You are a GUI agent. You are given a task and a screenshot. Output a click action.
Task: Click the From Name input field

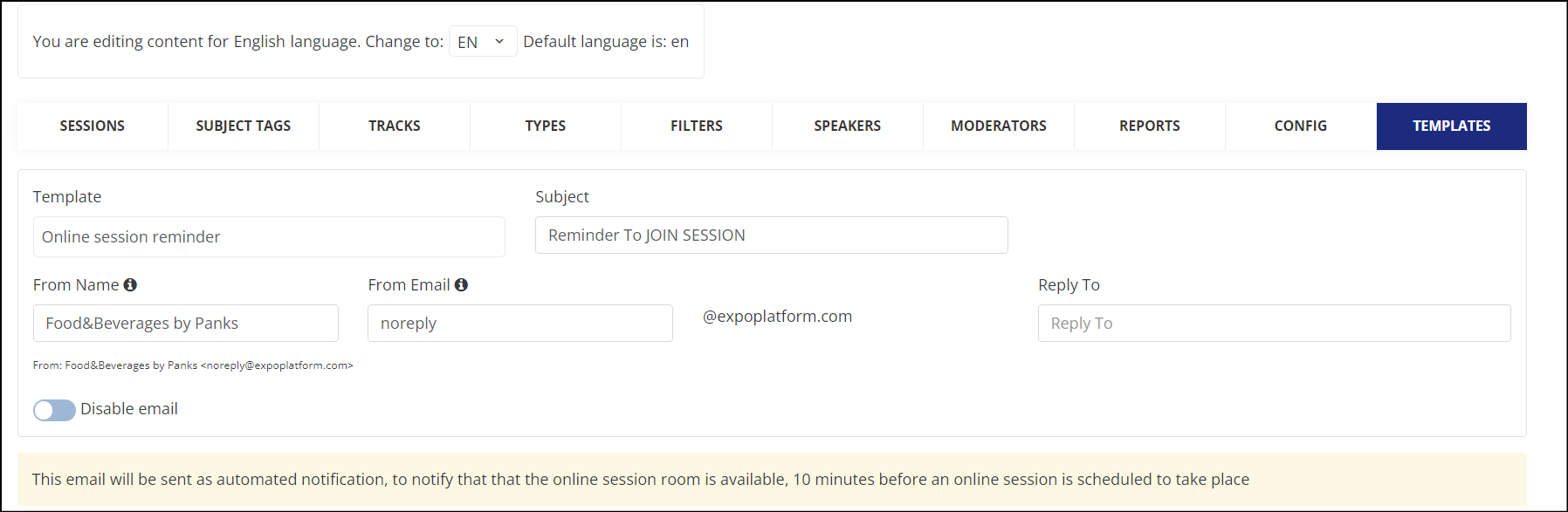pos(186,324)
